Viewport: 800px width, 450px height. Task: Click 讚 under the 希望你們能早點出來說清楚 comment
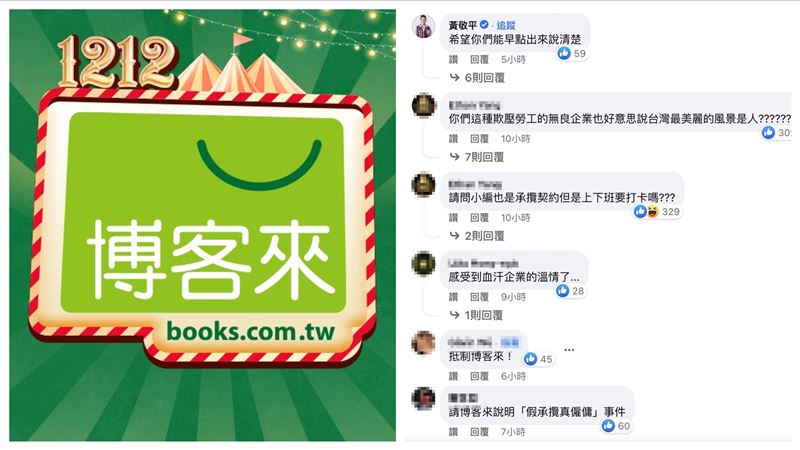(x=454, y=60)
